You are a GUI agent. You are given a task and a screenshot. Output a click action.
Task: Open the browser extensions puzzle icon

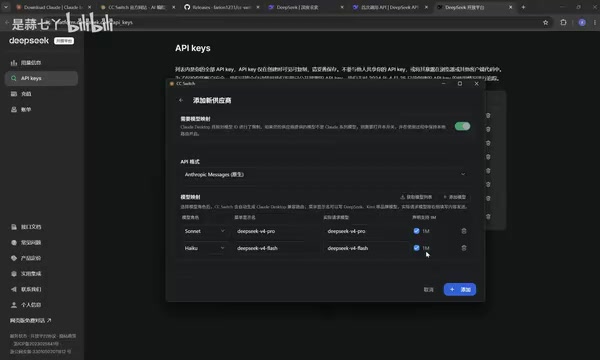(x=563, y=23)
